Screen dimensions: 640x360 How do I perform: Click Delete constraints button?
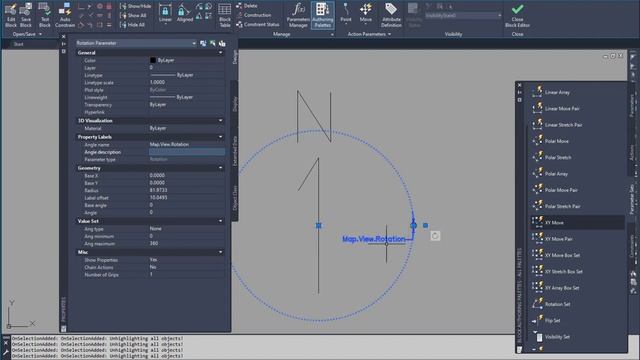click(x=247, y=6)
